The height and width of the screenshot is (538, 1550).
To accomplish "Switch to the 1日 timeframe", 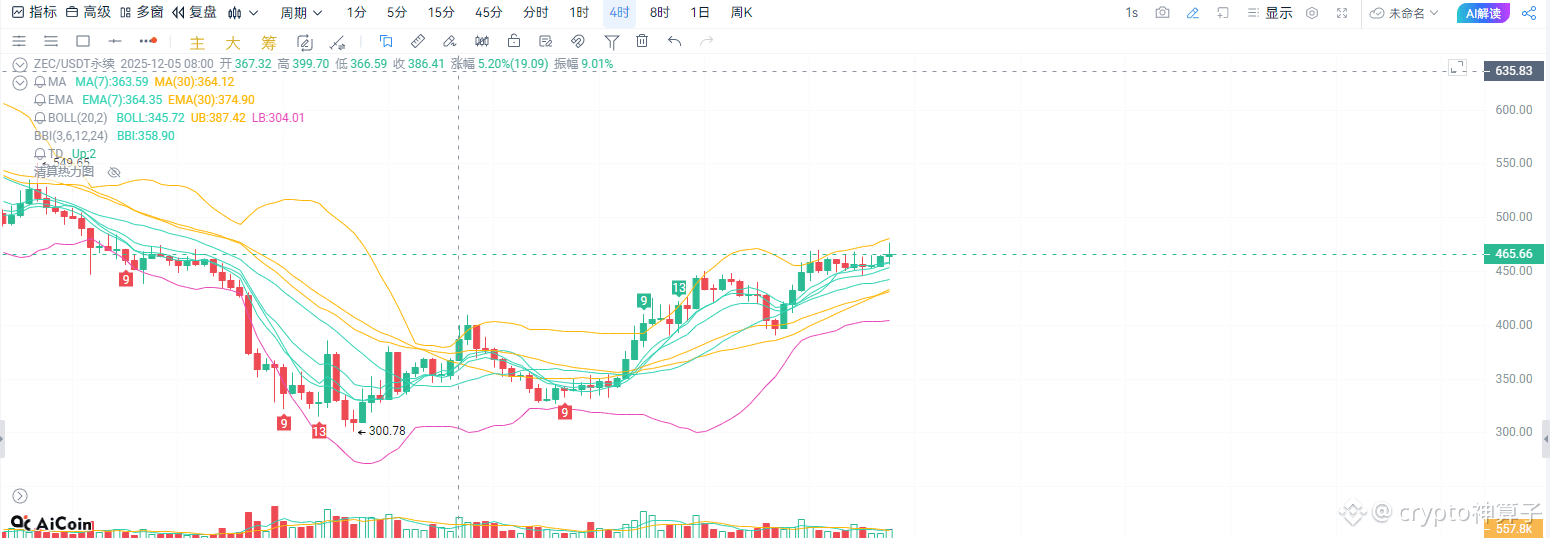I will (701, 13).
